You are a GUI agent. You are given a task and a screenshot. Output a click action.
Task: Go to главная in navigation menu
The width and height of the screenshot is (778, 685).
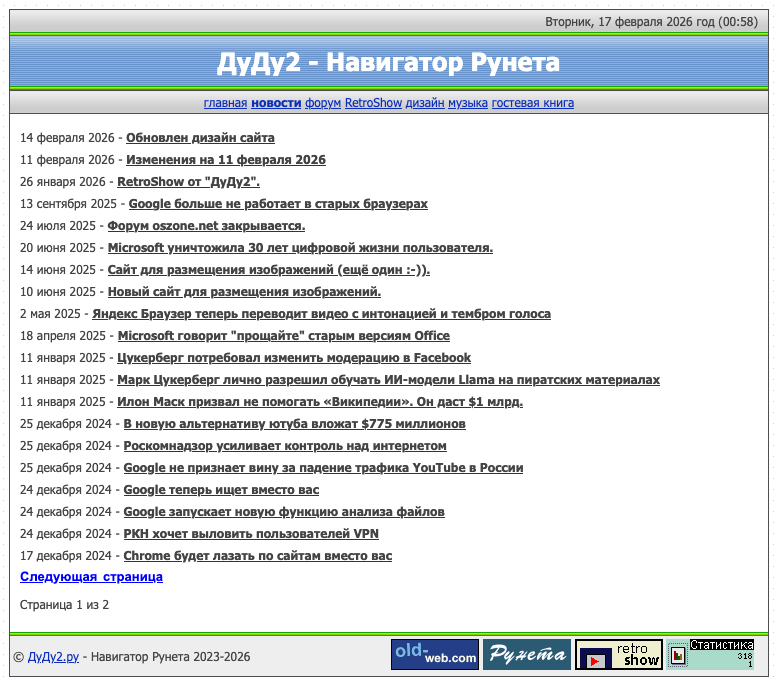(225, 103)
